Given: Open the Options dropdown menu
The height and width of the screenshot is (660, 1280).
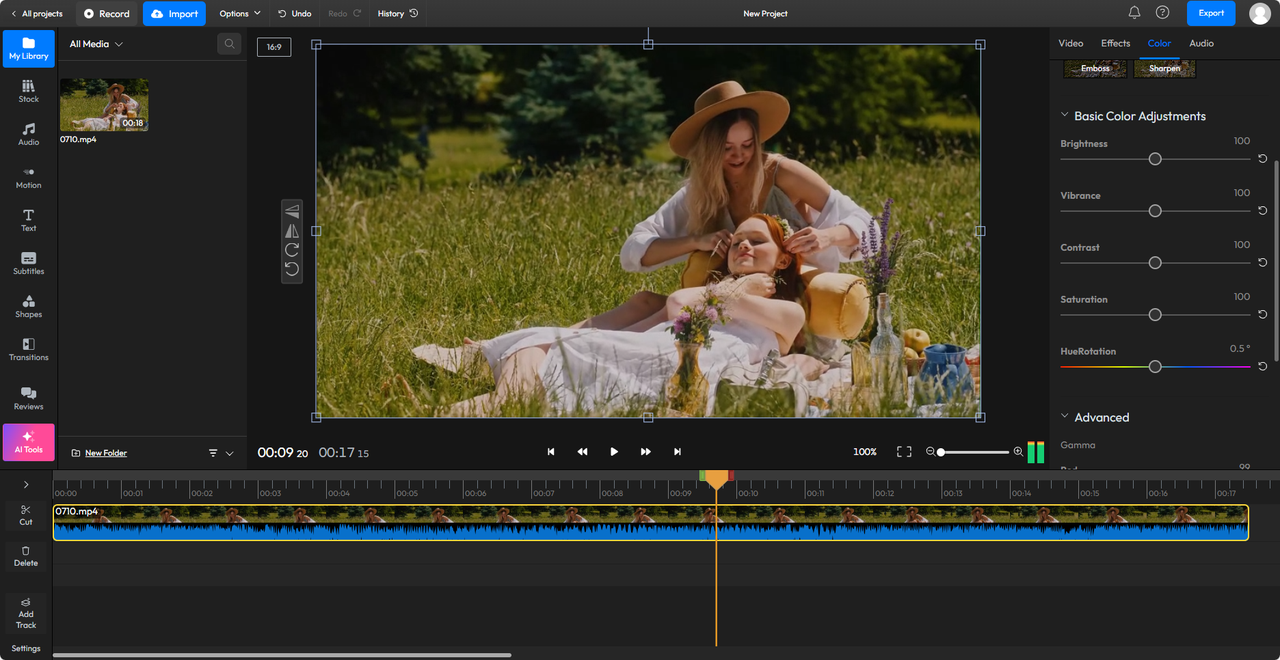Looking at the screenshot, I should coord(240,14).
